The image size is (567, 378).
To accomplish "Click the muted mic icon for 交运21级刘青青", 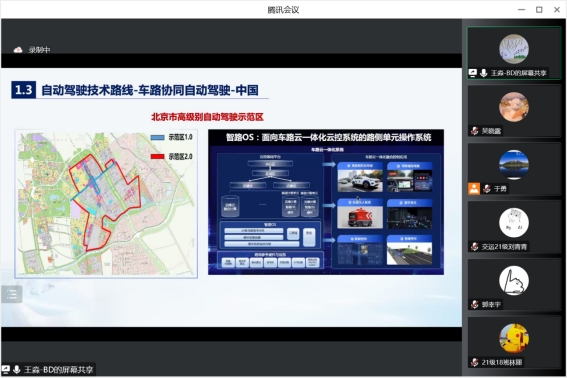I will coord(474,247).
